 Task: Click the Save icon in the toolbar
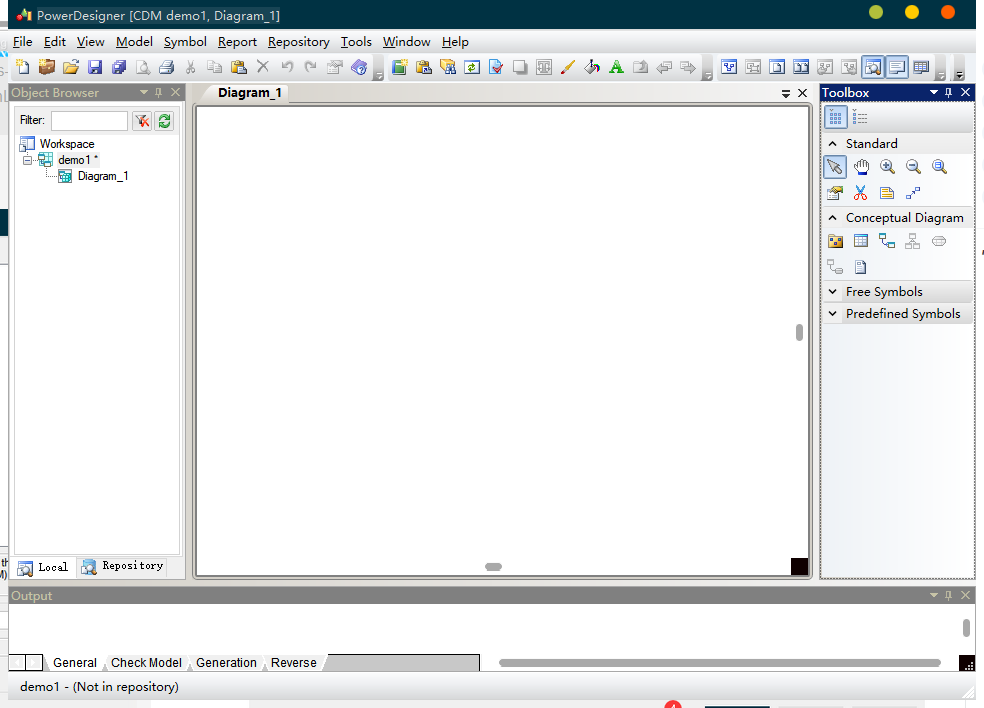(95, 67)
